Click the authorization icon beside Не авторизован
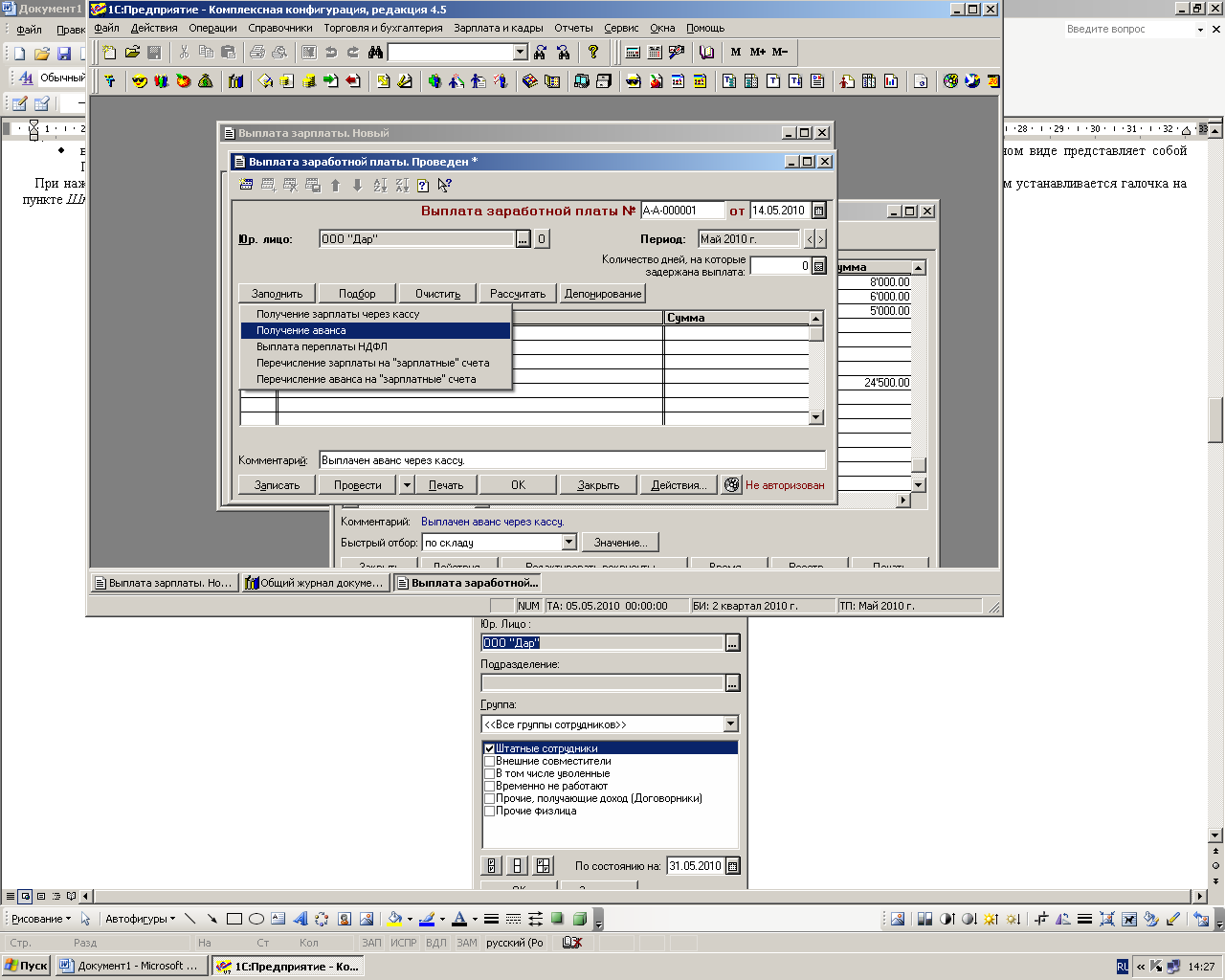1225x980 pixels. pos(732,485)
